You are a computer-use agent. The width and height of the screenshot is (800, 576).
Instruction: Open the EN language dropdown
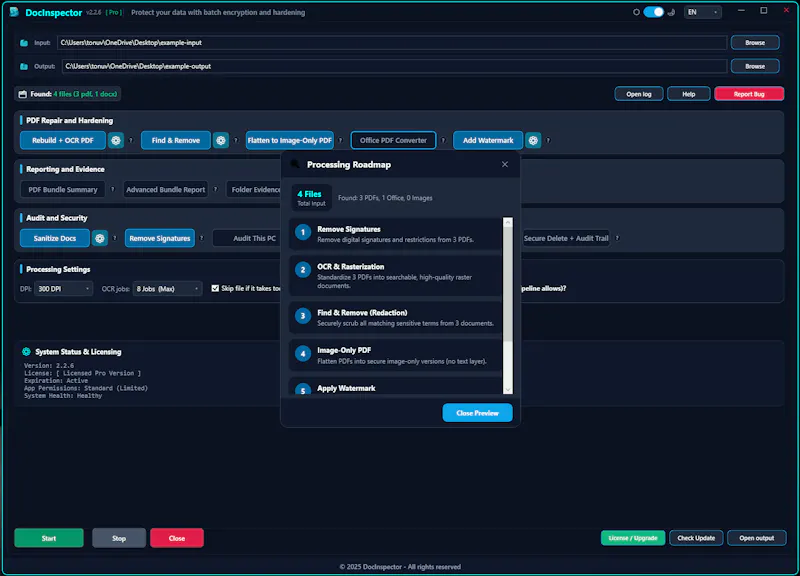pos(702,12)
